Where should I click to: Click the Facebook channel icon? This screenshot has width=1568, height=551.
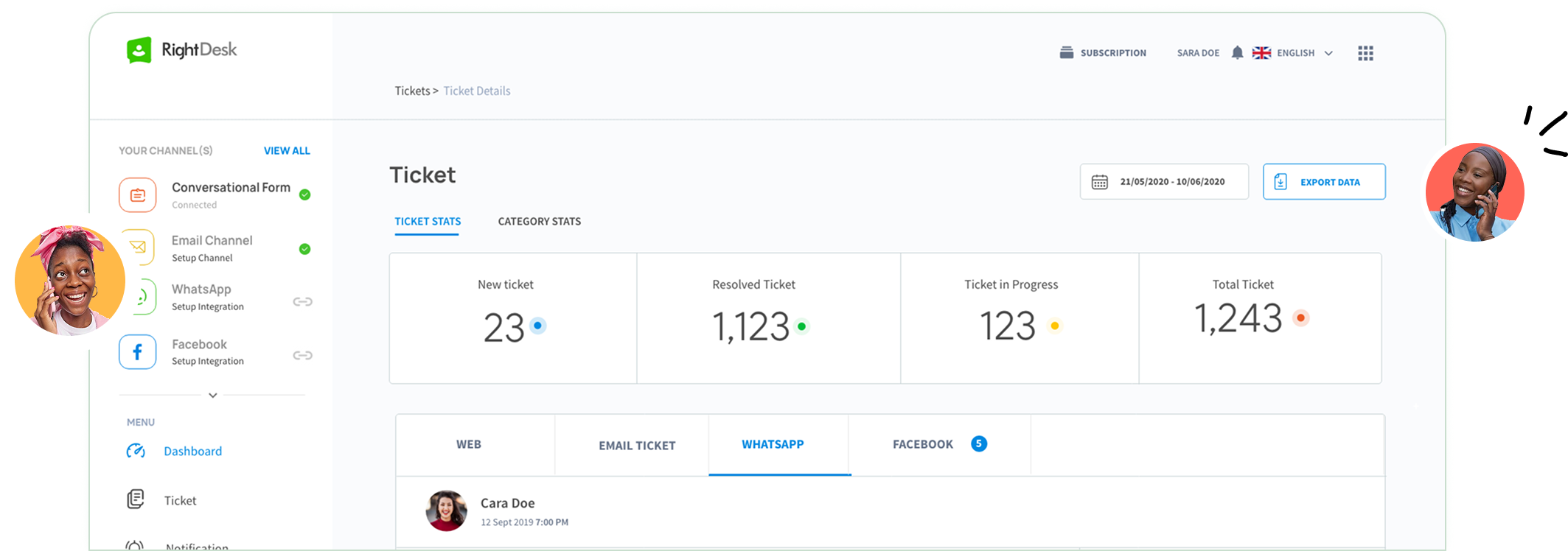[x=138, y=352]
